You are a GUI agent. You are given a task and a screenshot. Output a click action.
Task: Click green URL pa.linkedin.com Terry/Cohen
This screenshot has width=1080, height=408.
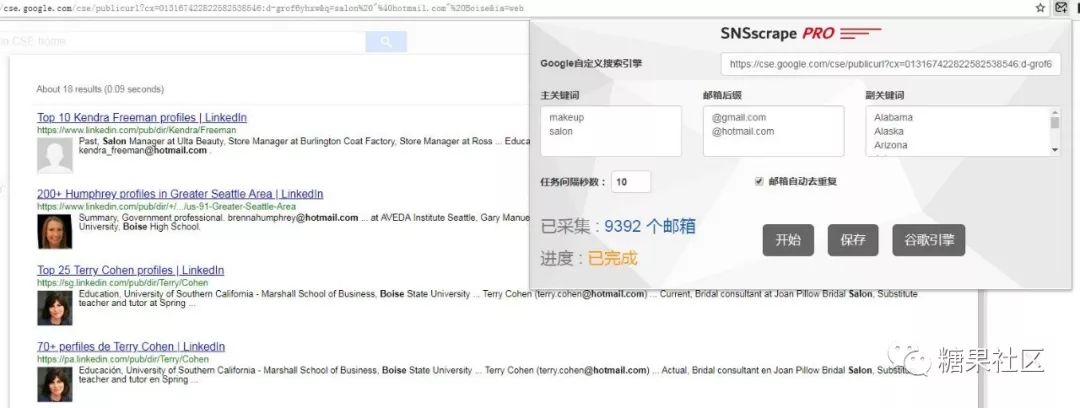pos(123,359)
